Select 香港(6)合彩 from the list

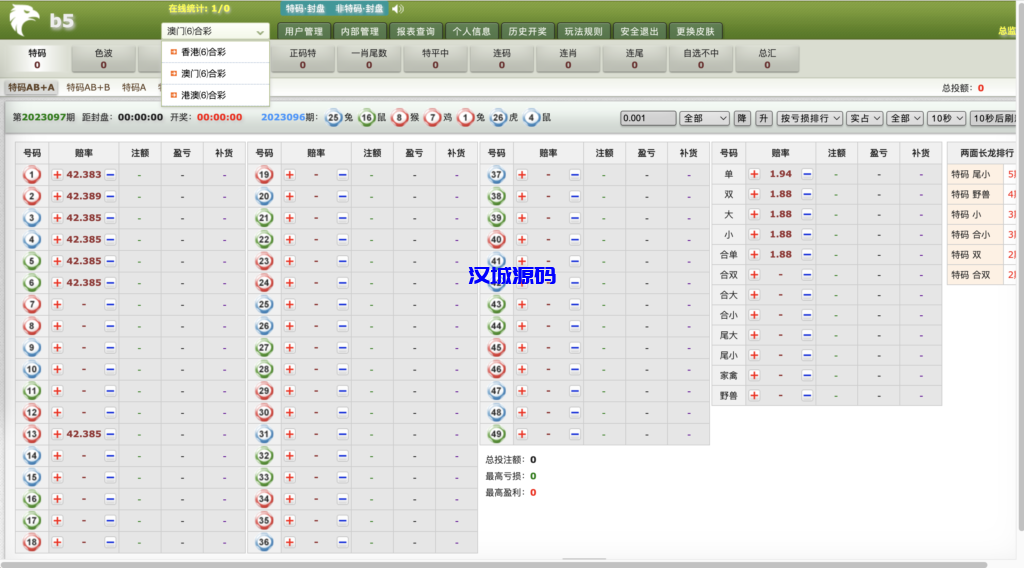216,52
